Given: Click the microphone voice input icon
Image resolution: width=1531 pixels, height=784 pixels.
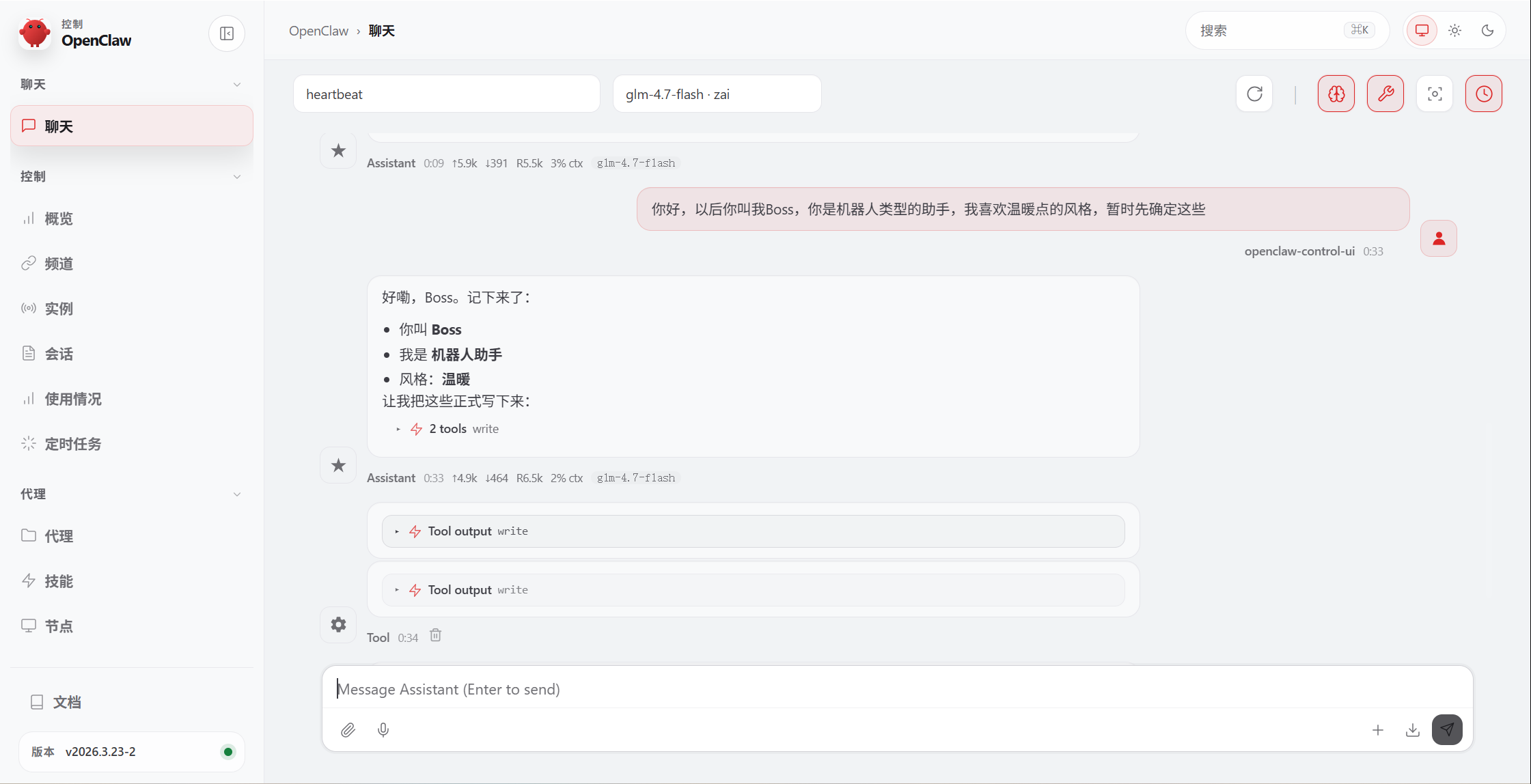Looking at the screenshot, I should click(383, 730).
